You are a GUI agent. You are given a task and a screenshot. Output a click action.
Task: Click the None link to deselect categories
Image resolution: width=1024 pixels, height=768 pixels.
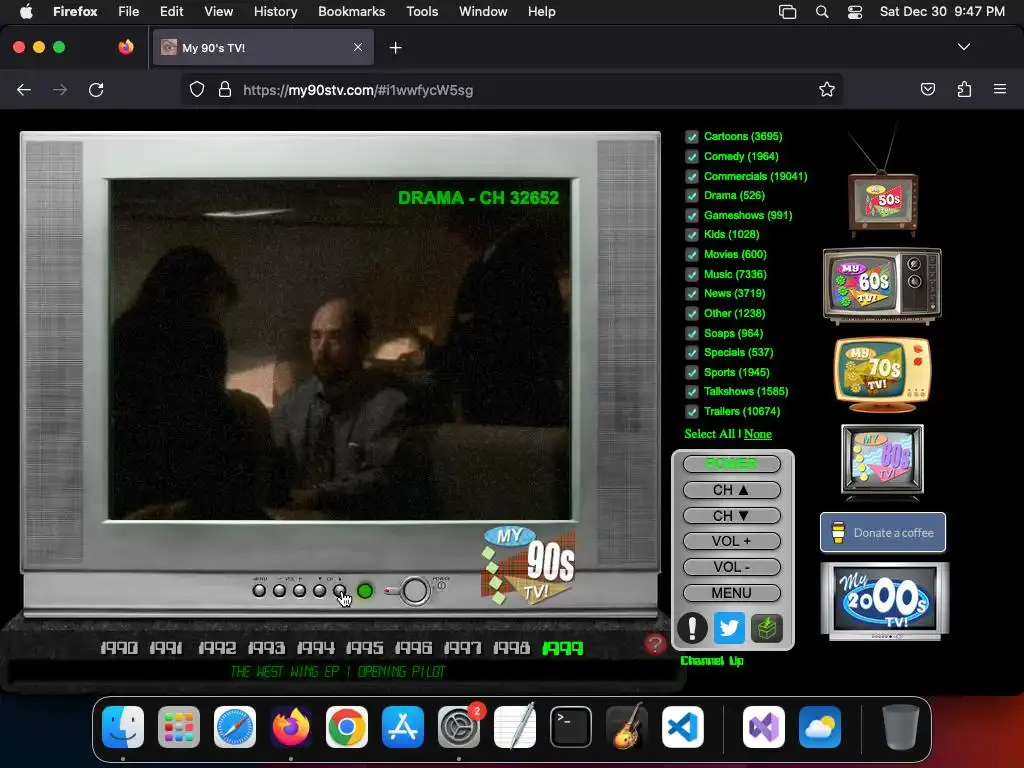[758, 434]
